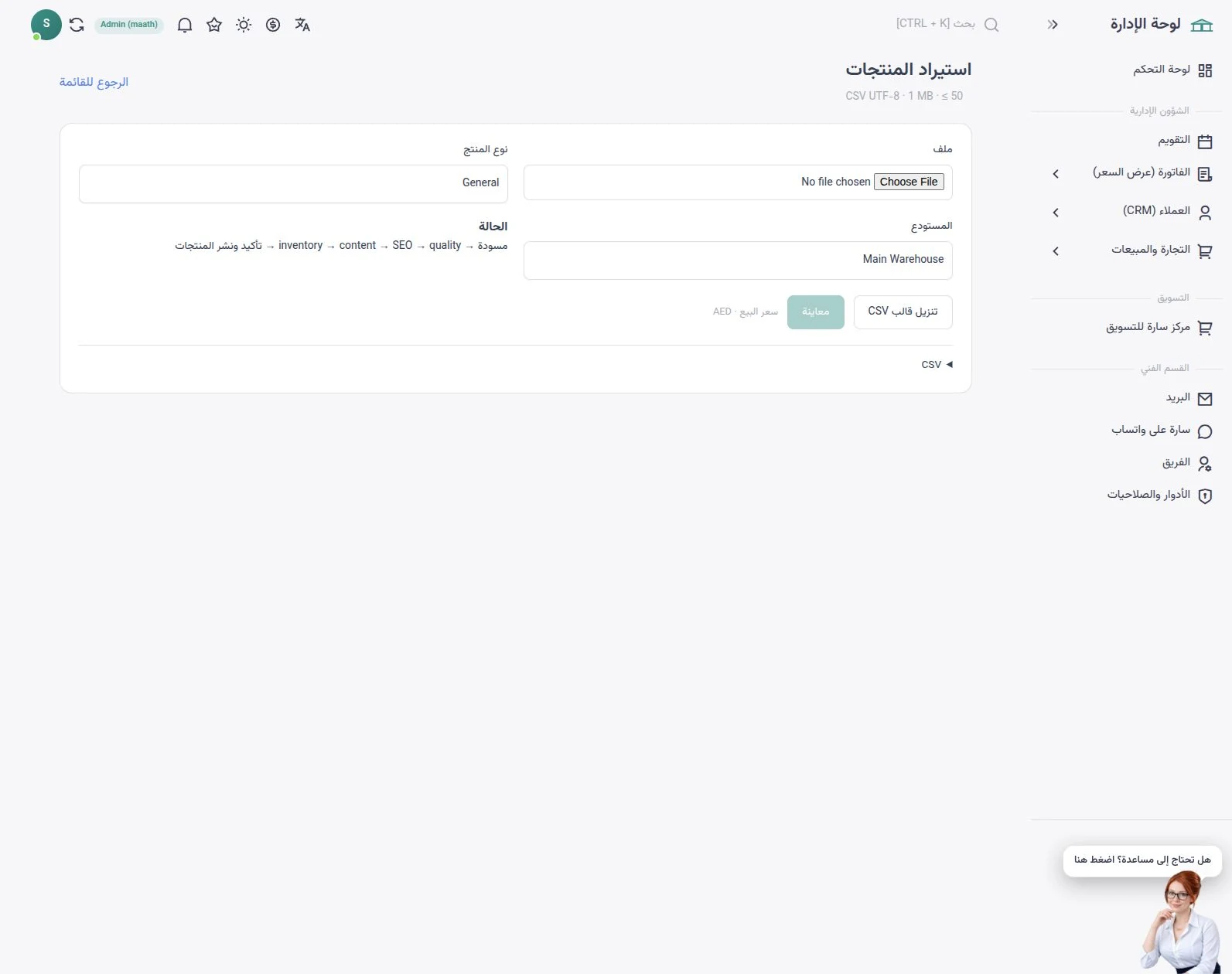Click the refresh sync icon
Image resolution: width=1232 pixels, height=974 pixels.
point(77,25)
